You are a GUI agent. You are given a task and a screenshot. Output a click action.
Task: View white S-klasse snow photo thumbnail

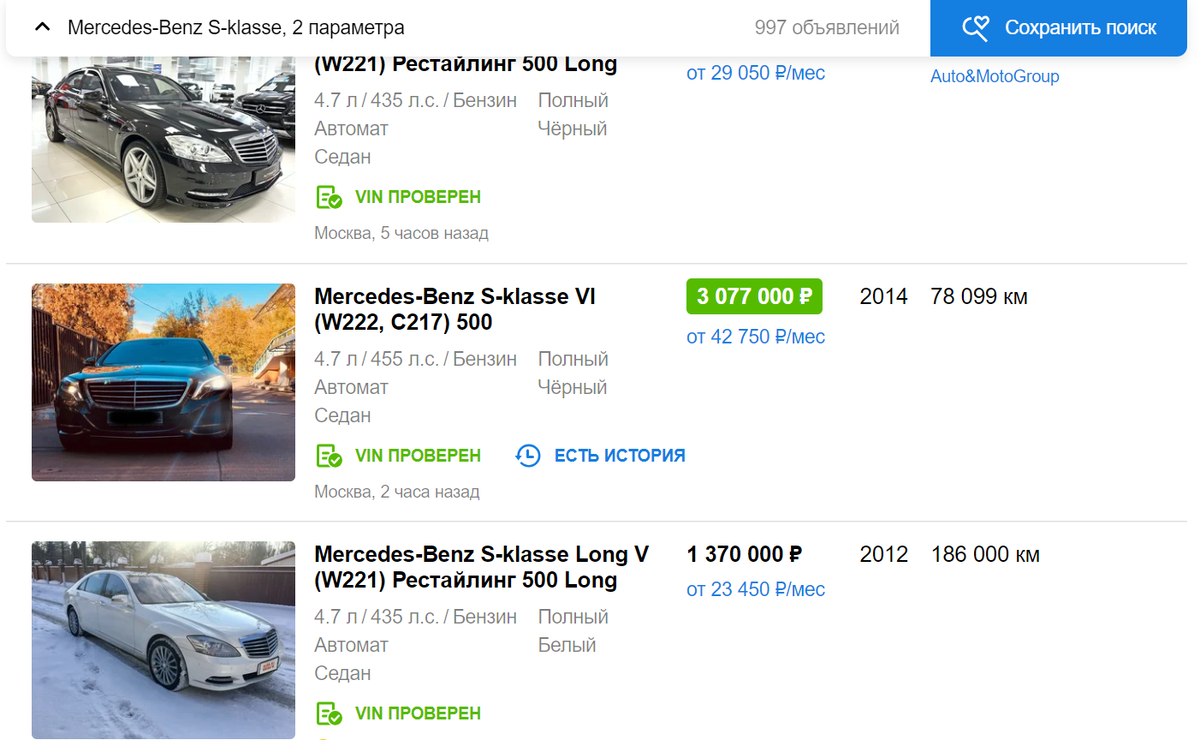163,640
